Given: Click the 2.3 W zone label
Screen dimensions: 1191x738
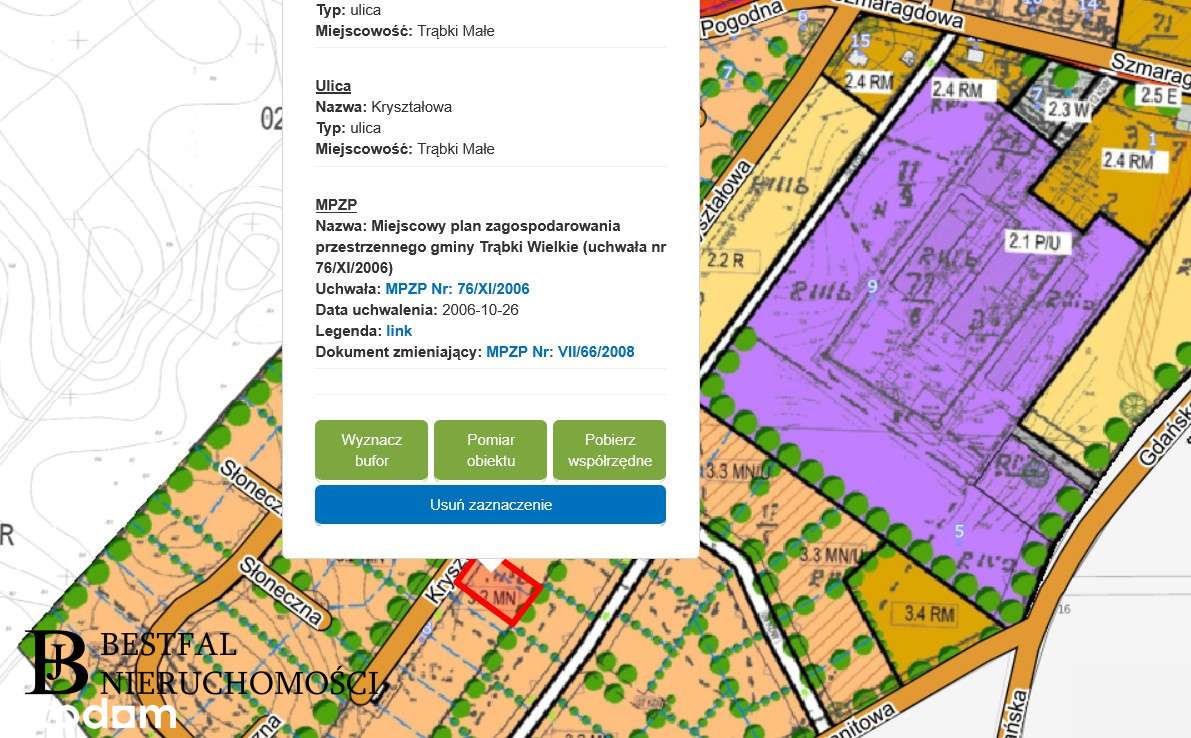Looking at the screenshot, I should (x=1067, y=109).
